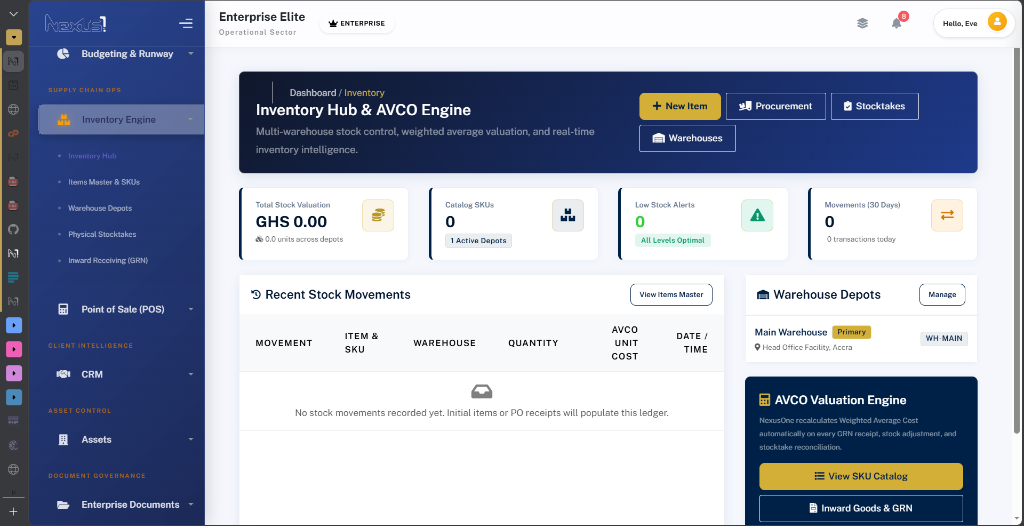Expand the Budgeting & Runway menu arrow
1024x526 pixels.
coord(191,54)
